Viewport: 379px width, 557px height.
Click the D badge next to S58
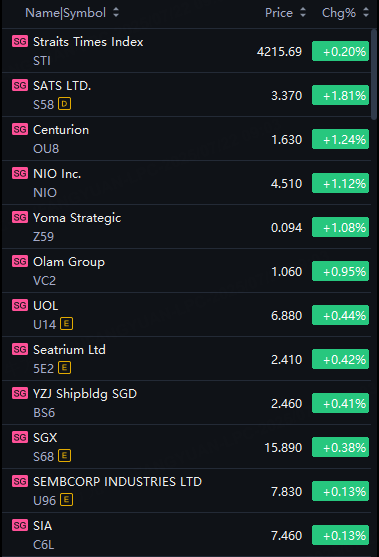[x=64, y=104]
